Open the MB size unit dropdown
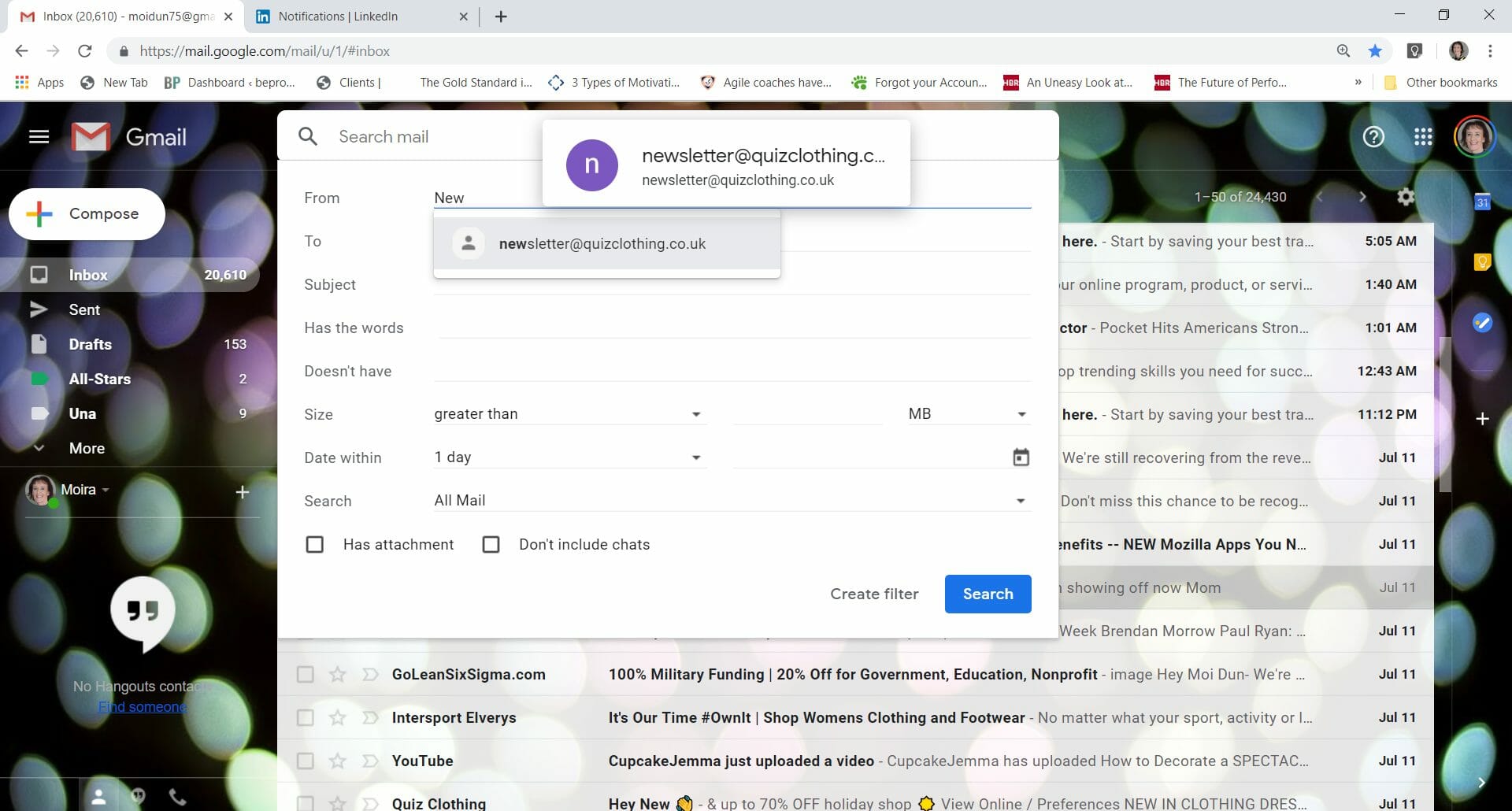Viewport: 1512px width, 811px height. pyautogui.click(x=969, y=414)
